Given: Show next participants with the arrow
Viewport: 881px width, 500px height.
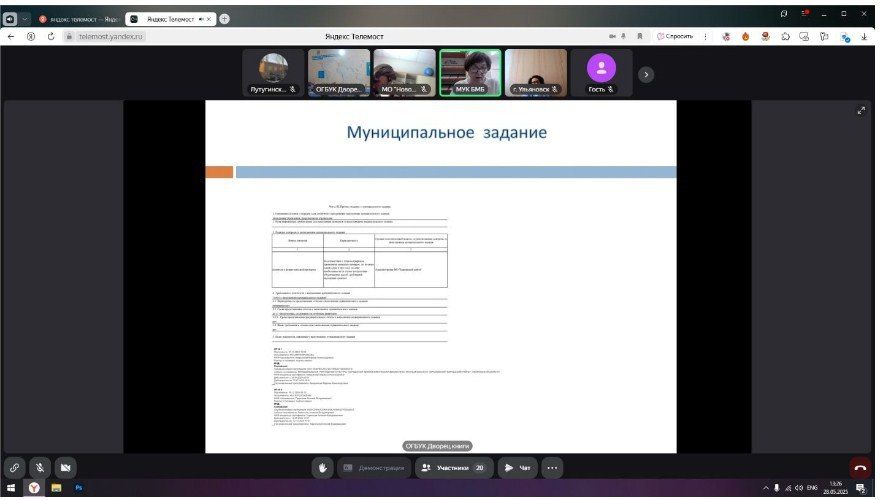Looking at the screenshot, I should click(x=646, y=74).
